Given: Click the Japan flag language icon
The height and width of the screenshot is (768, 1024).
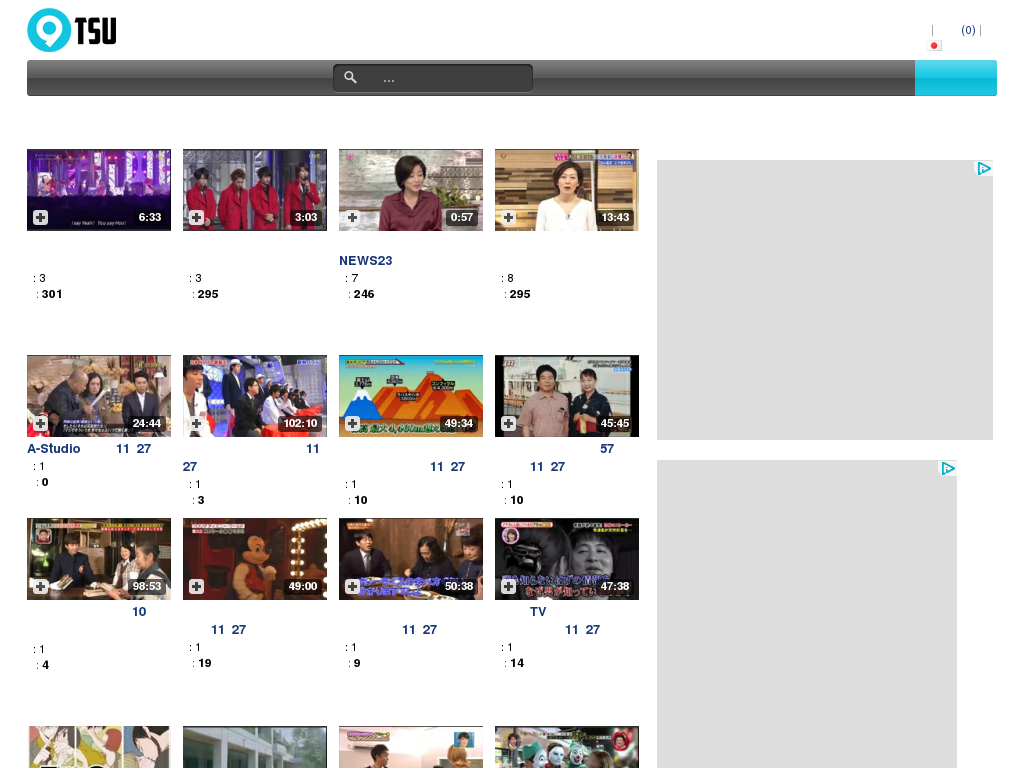Looking at the screenshot, I should click(x=934, y=46).
